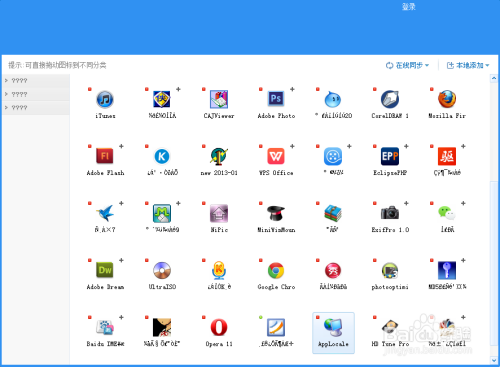Launch Adobe Dreamweaver icon
Viewport: 500px width, 367px height.
pos(105,270)
